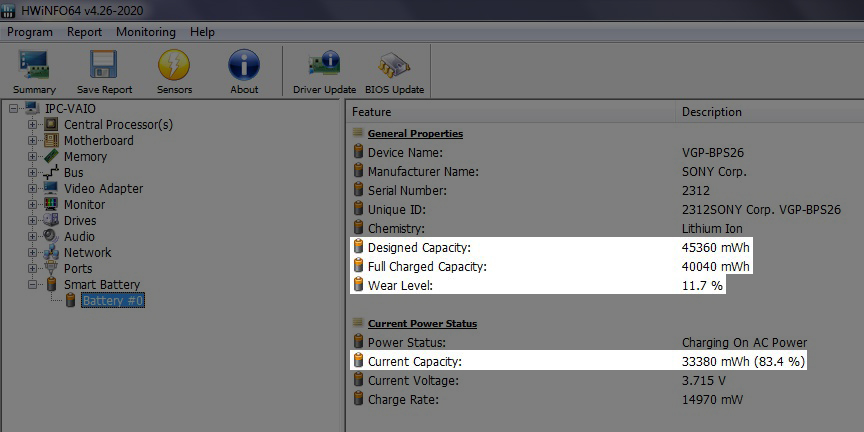Open the Monitoring menu
The width and height of the screenshot is (864, 432).
pyautogui.click(x=145, y=32)
